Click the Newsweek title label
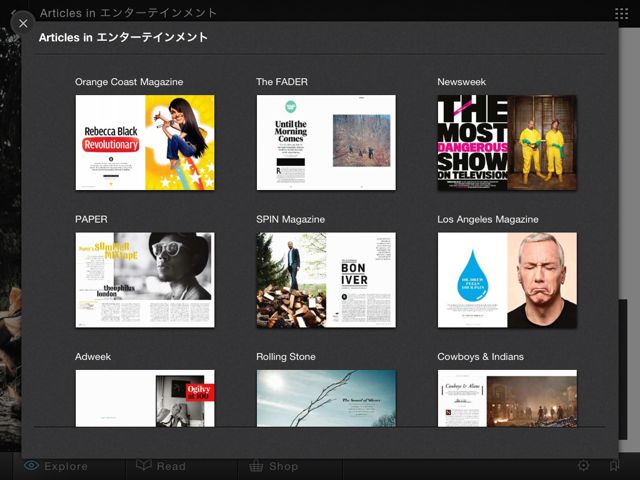The image size is (640, 480). 462,82
